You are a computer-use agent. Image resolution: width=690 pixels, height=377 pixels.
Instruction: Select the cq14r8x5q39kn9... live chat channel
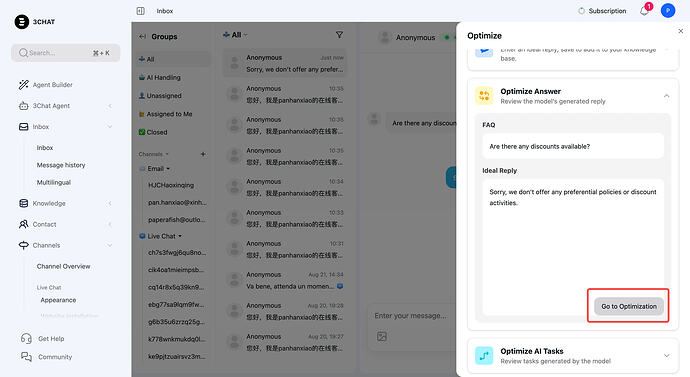[176, 287]
